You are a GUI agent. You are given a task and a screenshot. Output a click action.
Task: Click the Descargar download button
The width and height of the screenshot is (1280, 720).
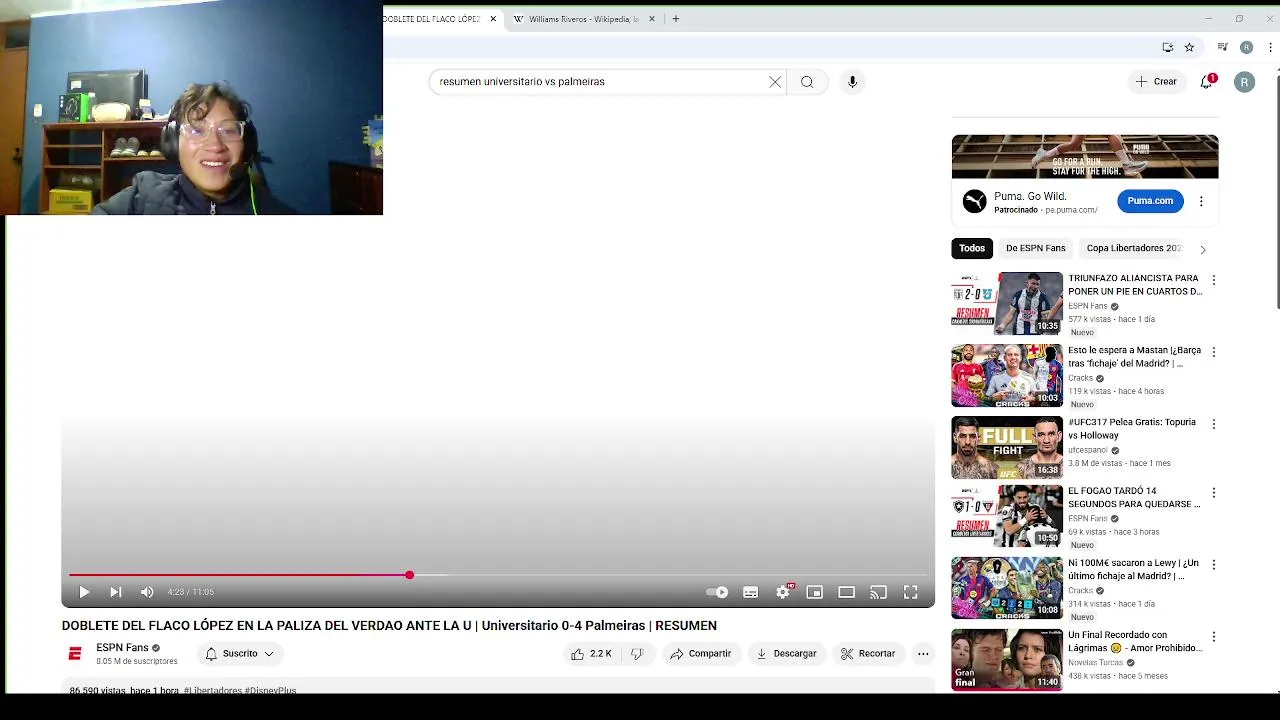tap(786, 654)
